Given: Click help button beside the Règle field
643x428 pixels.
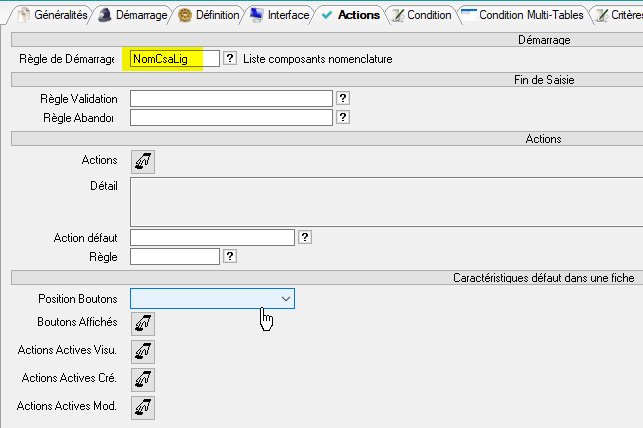Looking at the screenshot, I should [x=230, y=257].
